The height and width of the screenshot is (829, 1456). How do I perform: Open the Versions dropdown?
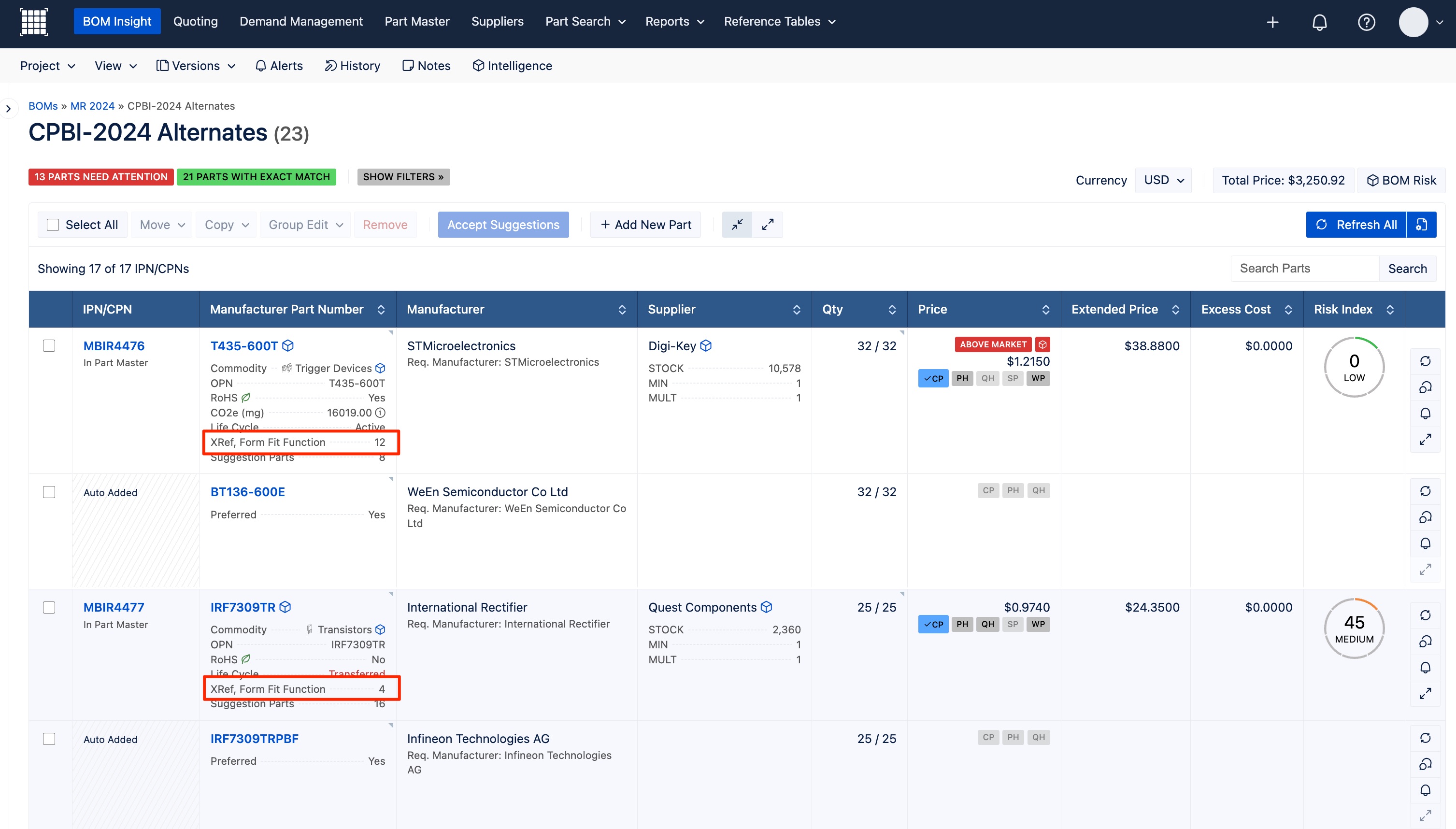tap(196, 66)
